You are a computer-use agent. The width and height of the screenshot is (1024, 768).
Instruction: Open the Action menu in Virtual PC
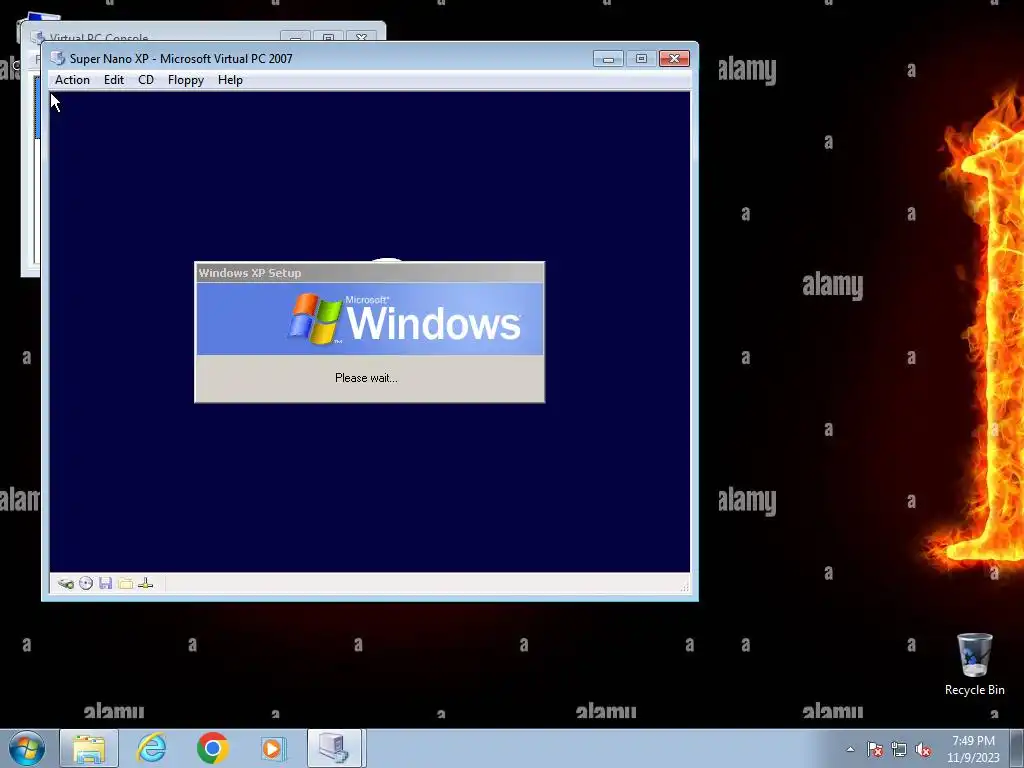(72, 80)
